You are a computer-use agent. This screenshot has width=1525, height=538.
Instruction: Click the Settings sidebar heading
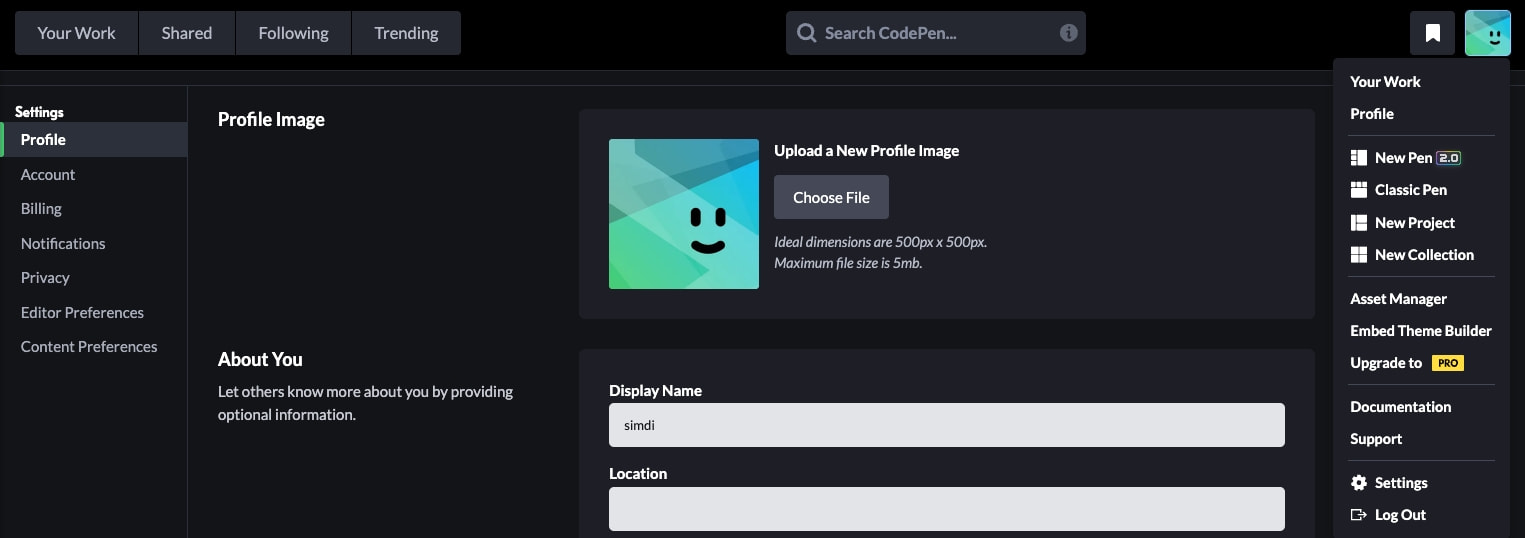pyautogui.click(x=39, y=112)
